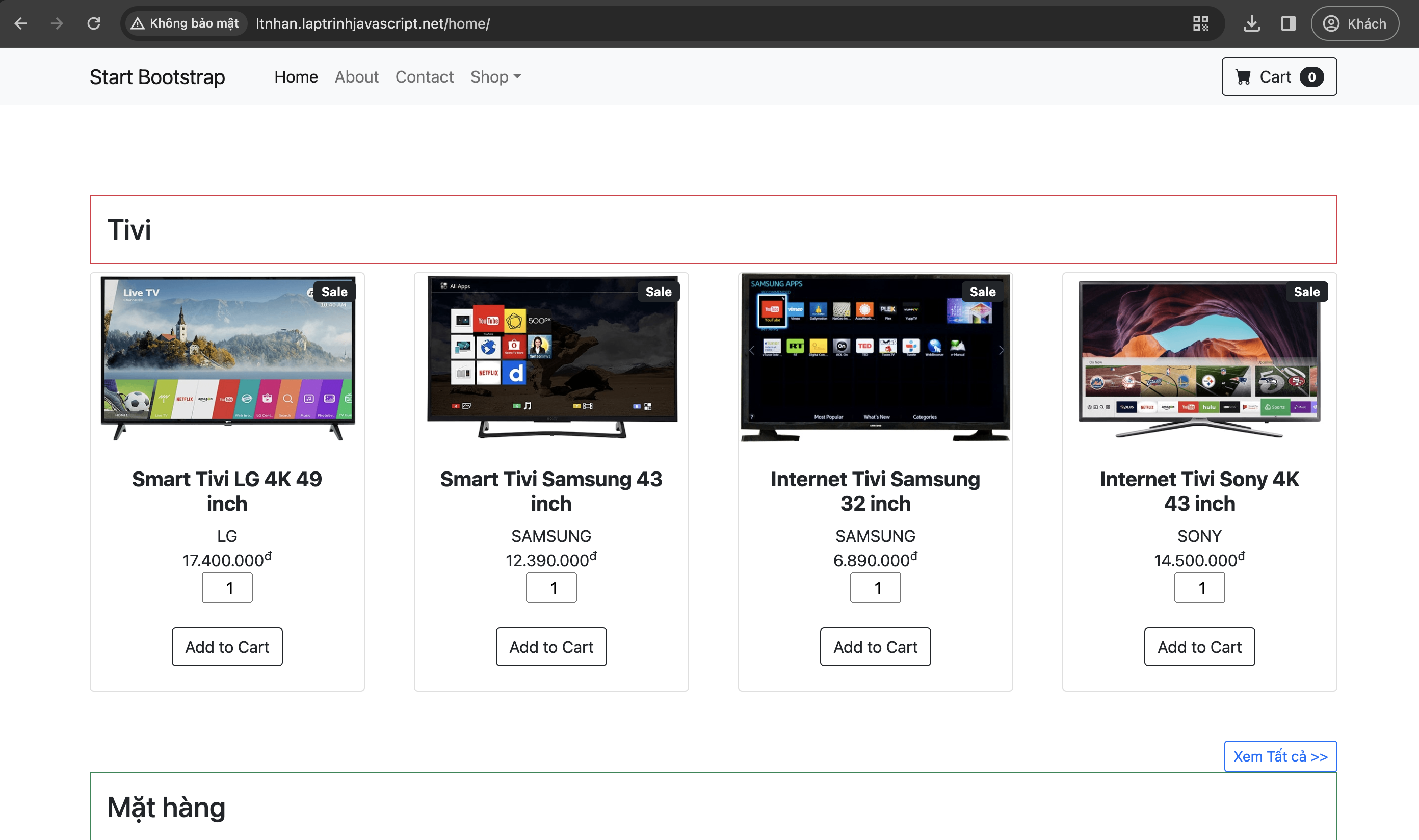Image resolution: width=1419 pixels, height=840 pixels.
Task: Click quantity field for Internet Tivi Samsung 32
Action: coord(875,588)
